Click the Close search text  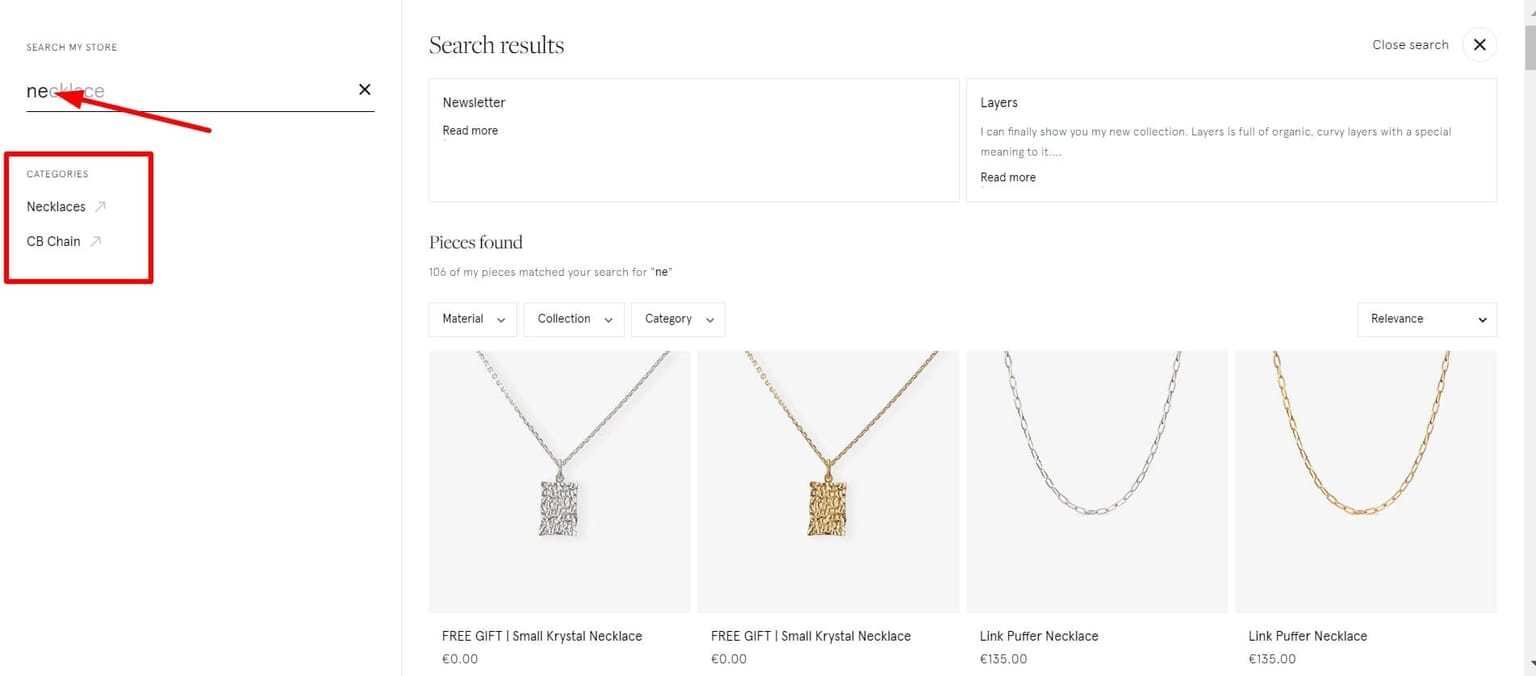click(x=1410, y=45)
